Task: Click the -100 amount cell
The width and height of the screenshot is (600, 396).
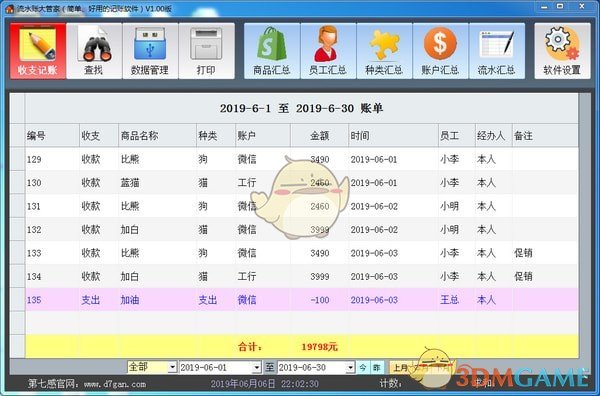Action: (x=320, y=300)
